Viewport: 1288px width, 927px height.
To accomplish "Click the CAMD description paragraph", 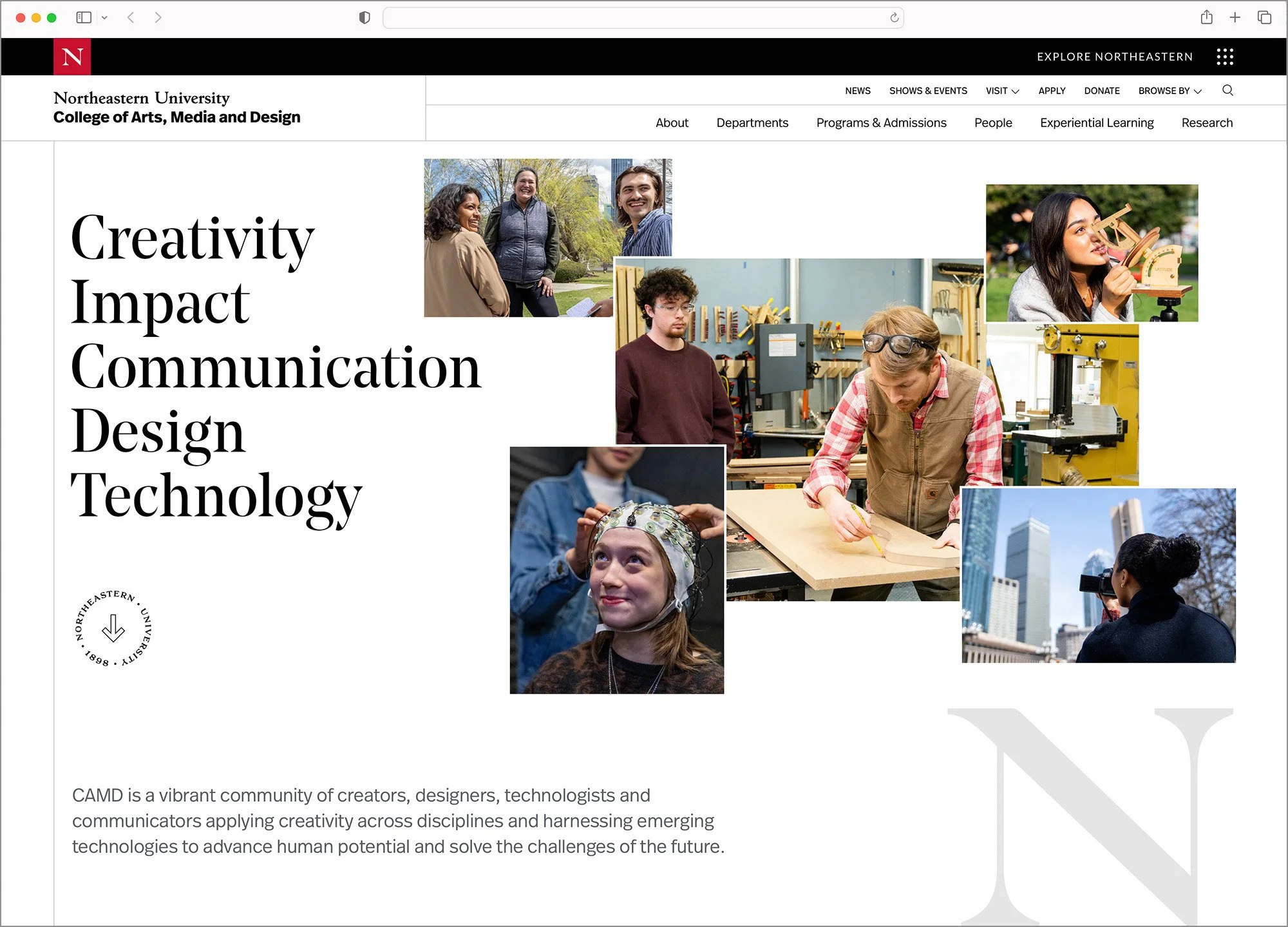I will pyautogui.click(x=398, y=821).
